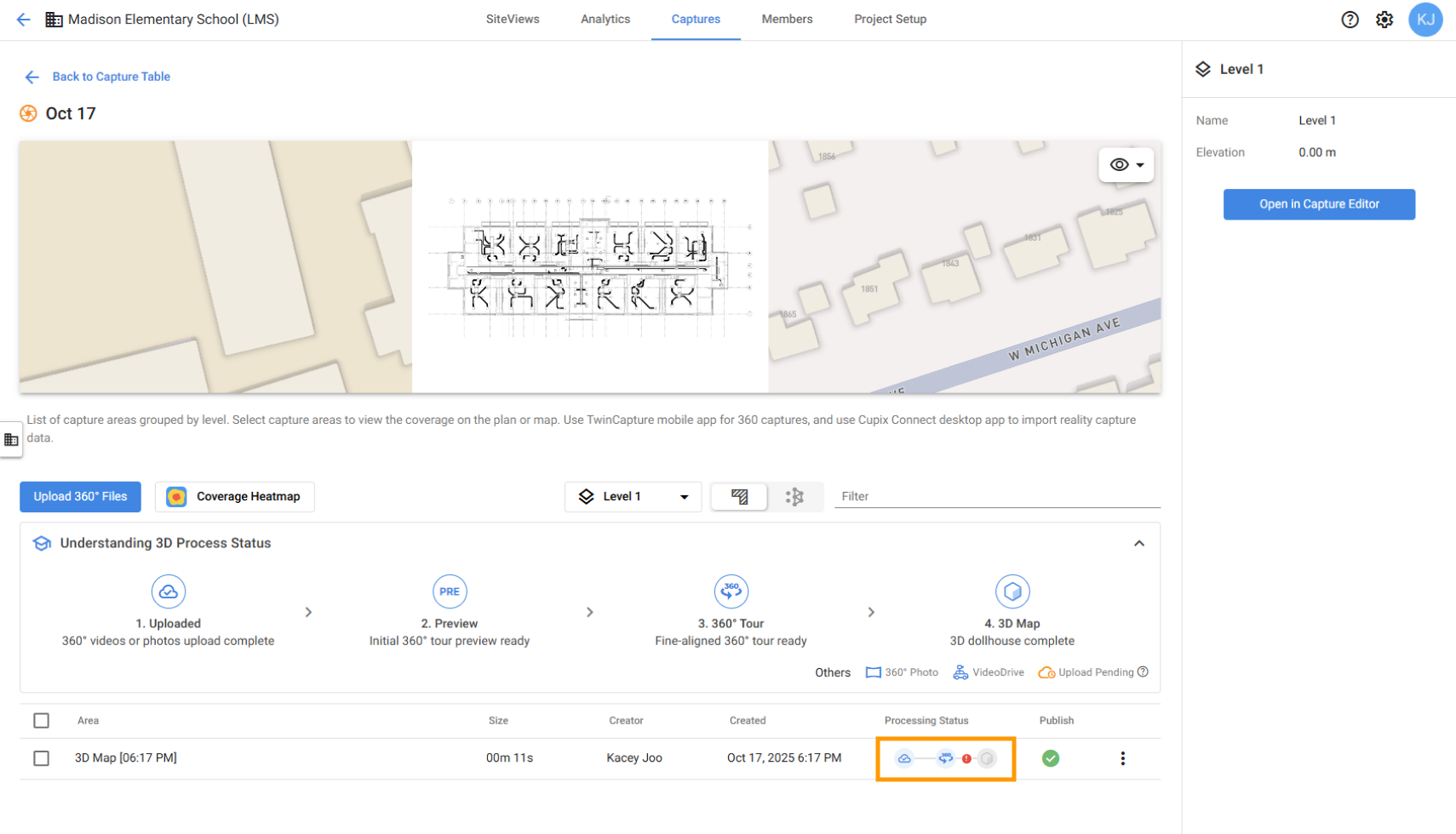This screenshot has height=834, width=1456.
Task: Open the eye visibility dropdown on the map
Action: pyautogui.click(x=1126, y=165)
